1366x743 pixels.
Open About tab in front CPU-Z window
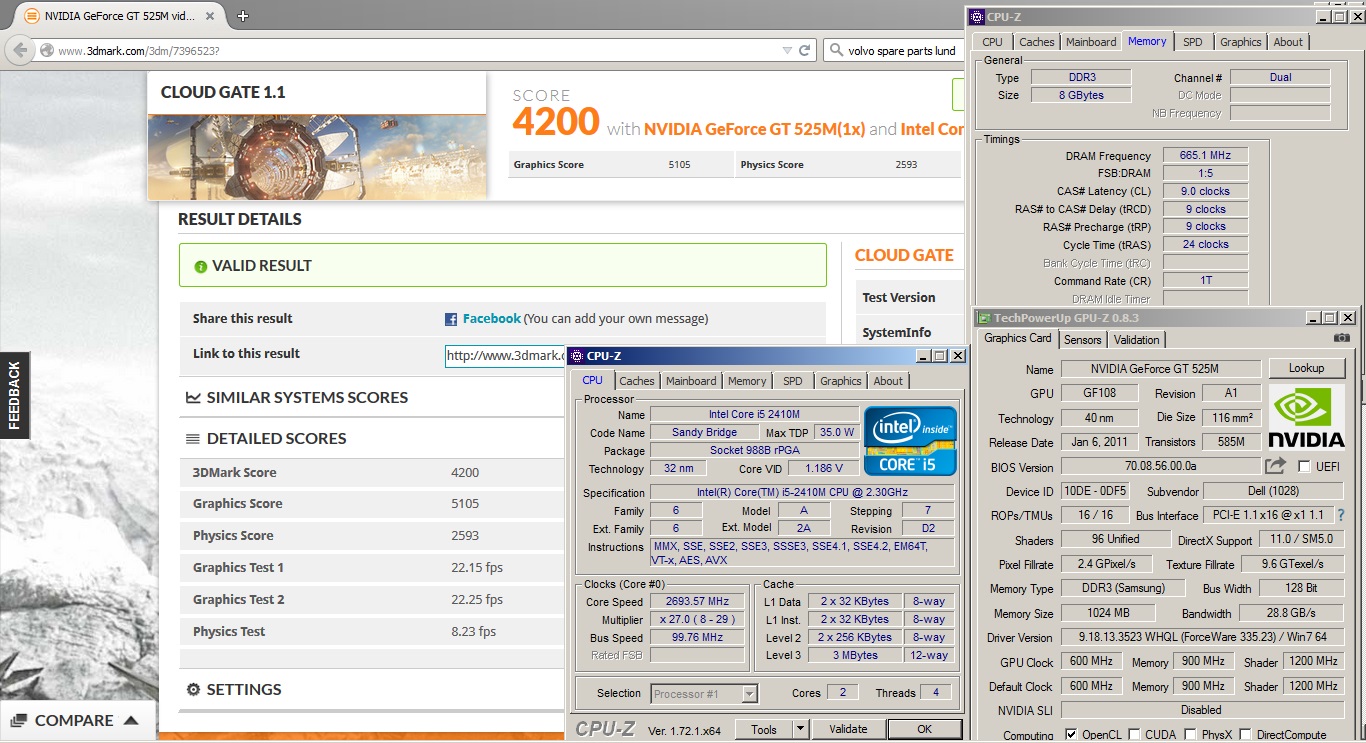tap(888, 381)
